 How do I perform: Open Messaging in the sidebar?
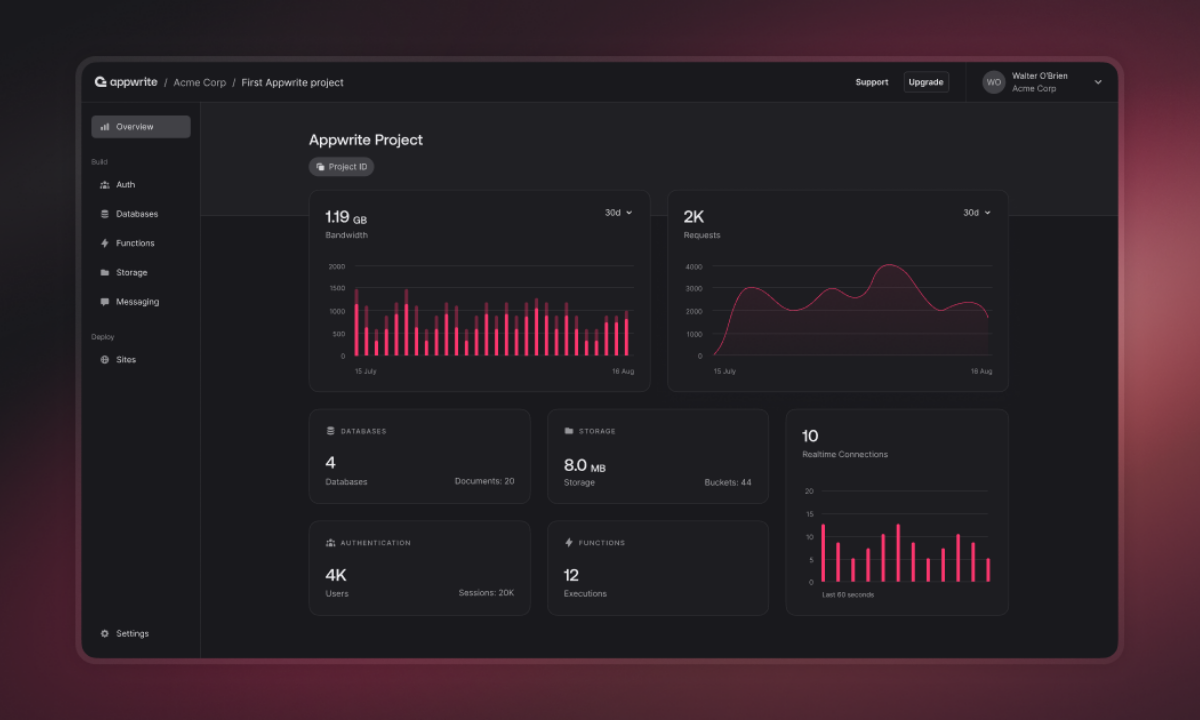(141, 301)
